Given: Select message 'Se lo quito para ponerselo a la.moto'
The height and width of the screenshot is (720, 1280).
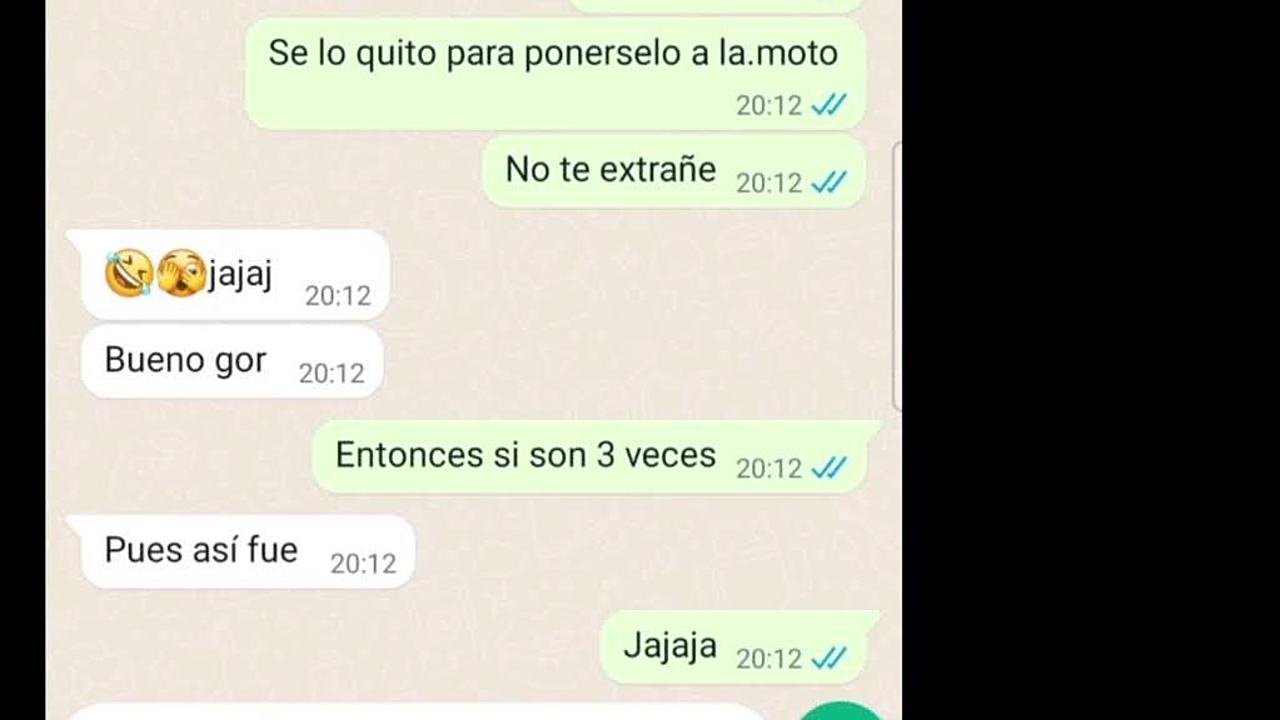Looking at the screenshot, I should pos(555,73).
